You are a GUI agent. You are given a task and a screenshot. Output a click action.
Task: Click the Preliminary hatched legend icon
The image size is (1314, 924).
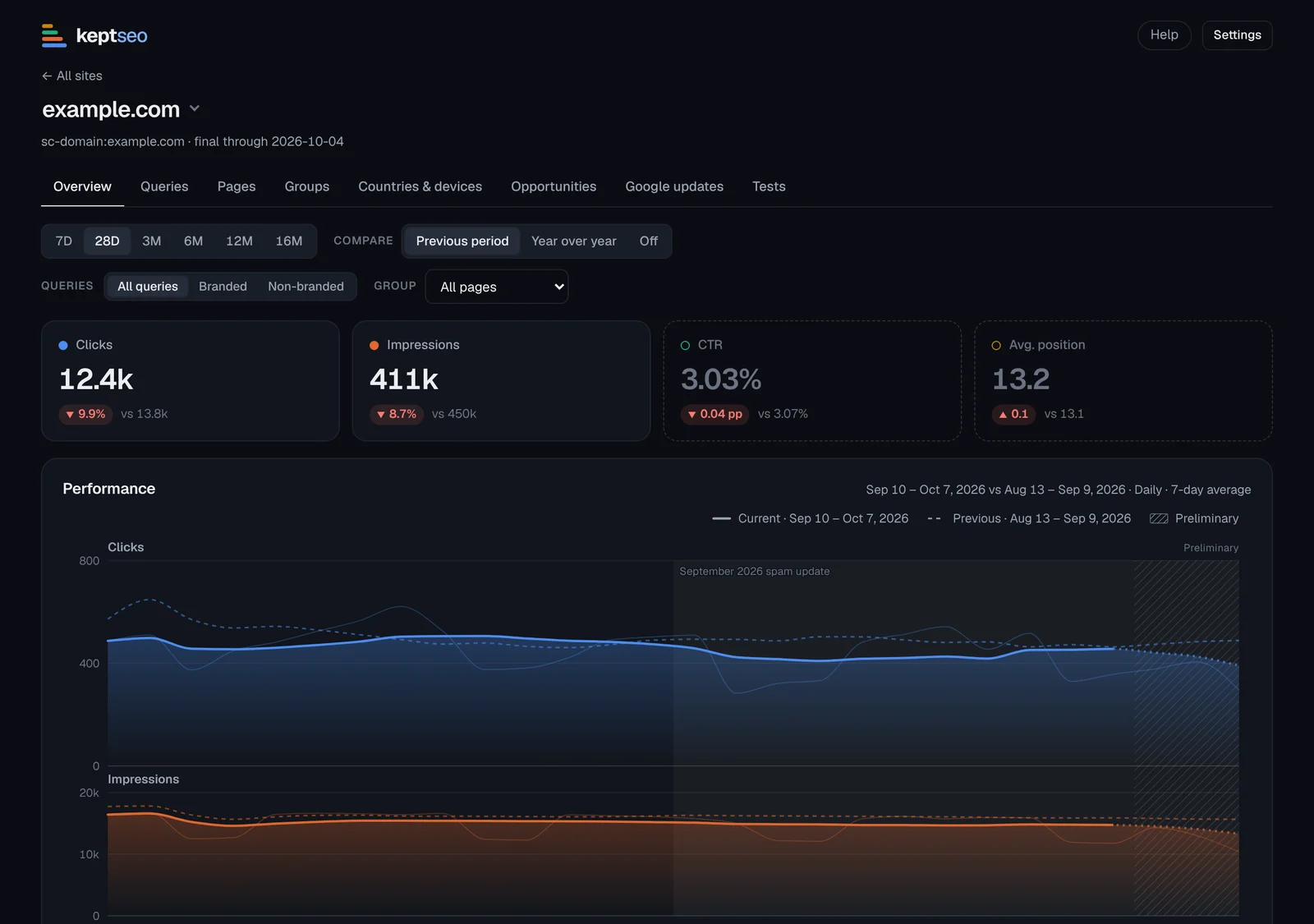click(x=1159, y=518)
